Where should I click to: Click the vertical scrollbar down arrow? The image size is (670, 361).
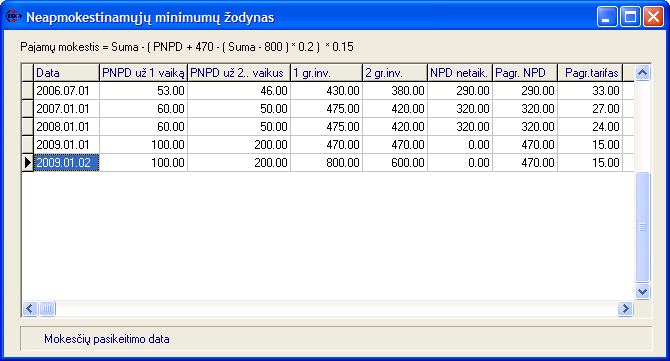click(x=642, y=291)
